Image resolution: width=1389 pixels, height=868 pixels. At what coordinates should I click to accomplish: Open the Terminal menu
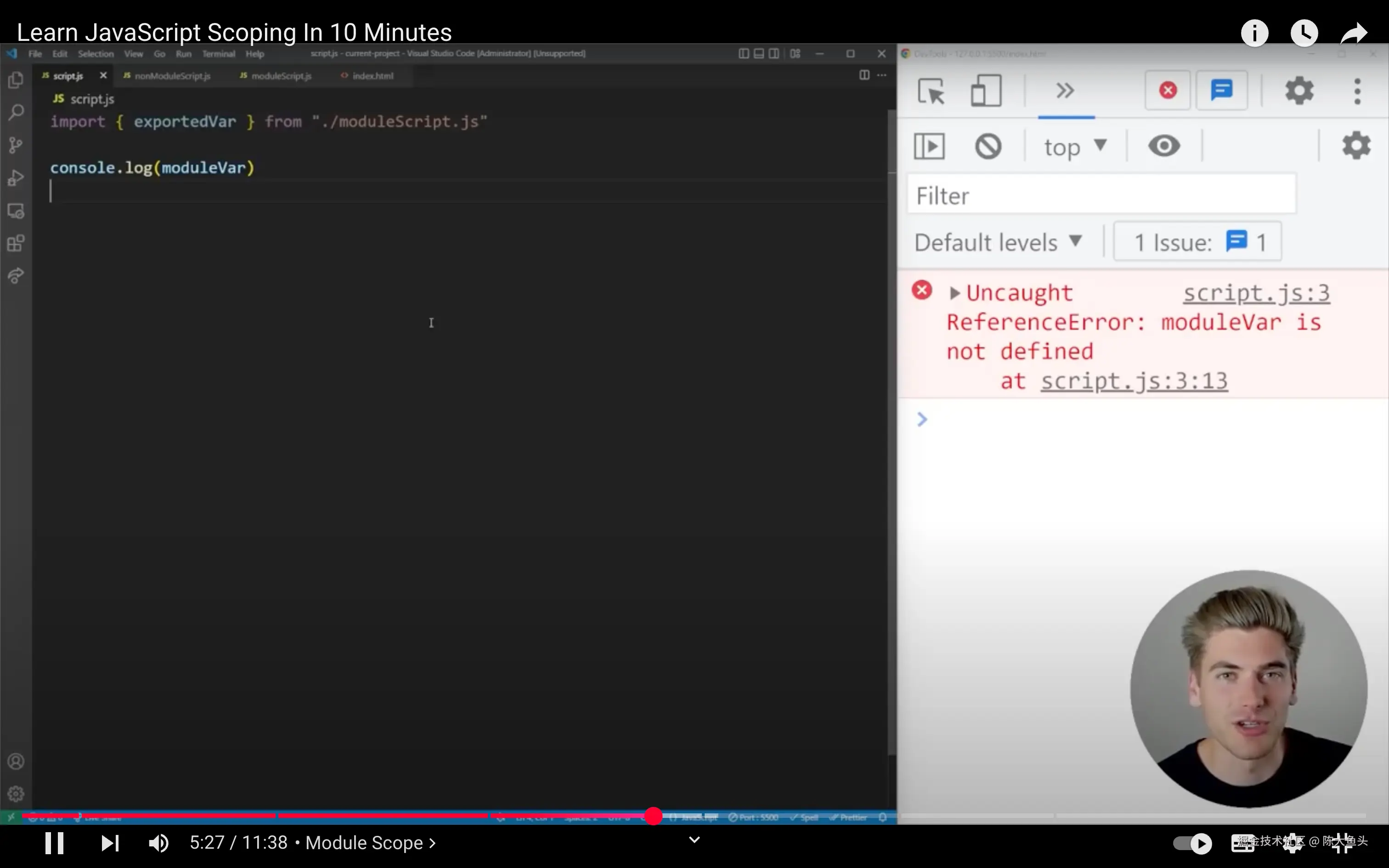point(218,54)
